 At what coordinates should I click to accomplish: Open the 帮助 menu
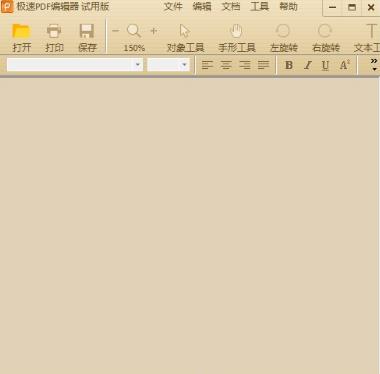click(x=288, y=7)
